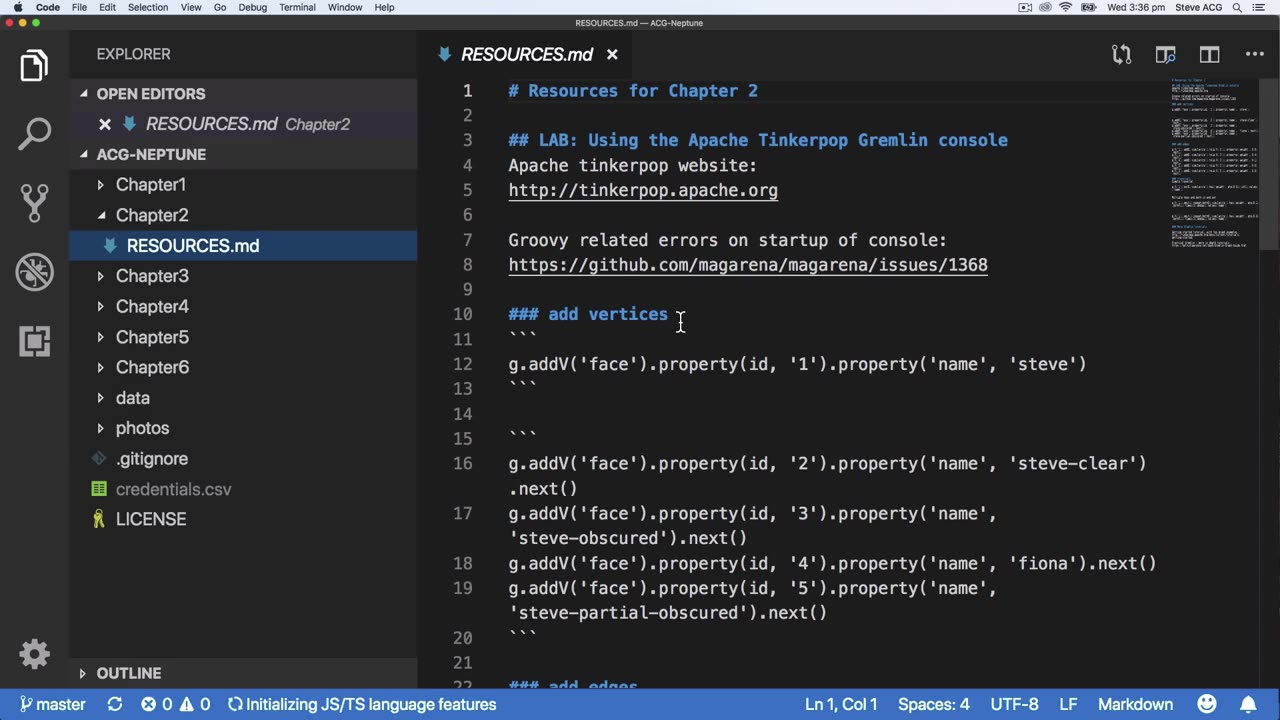The width and height of the screenshot is (1280, 720).
Task: Split the editor with the split icon
Action: point(1209,55)
